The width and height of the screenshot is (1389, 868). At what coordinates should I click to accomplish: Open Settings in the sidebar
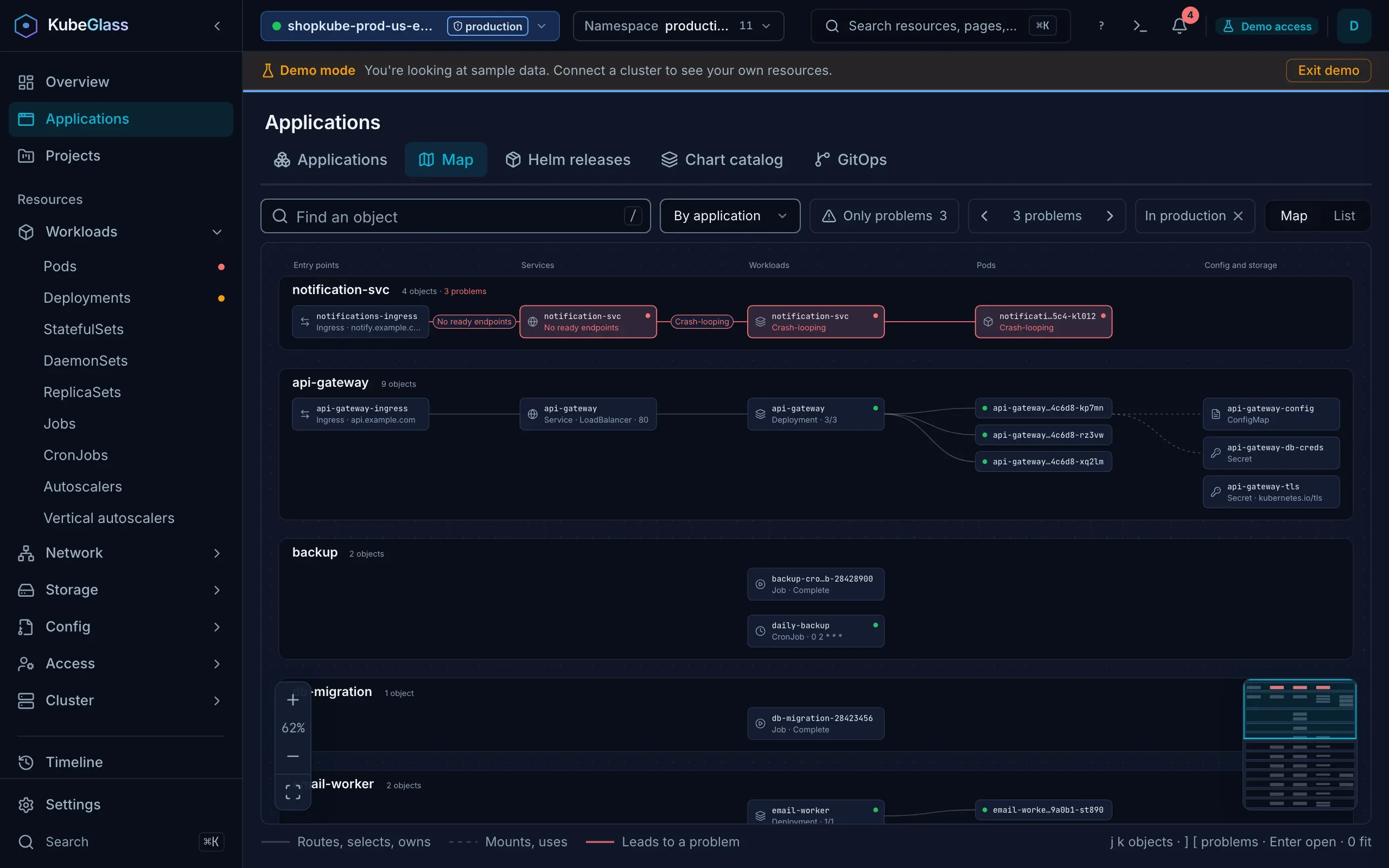[121, 805]
